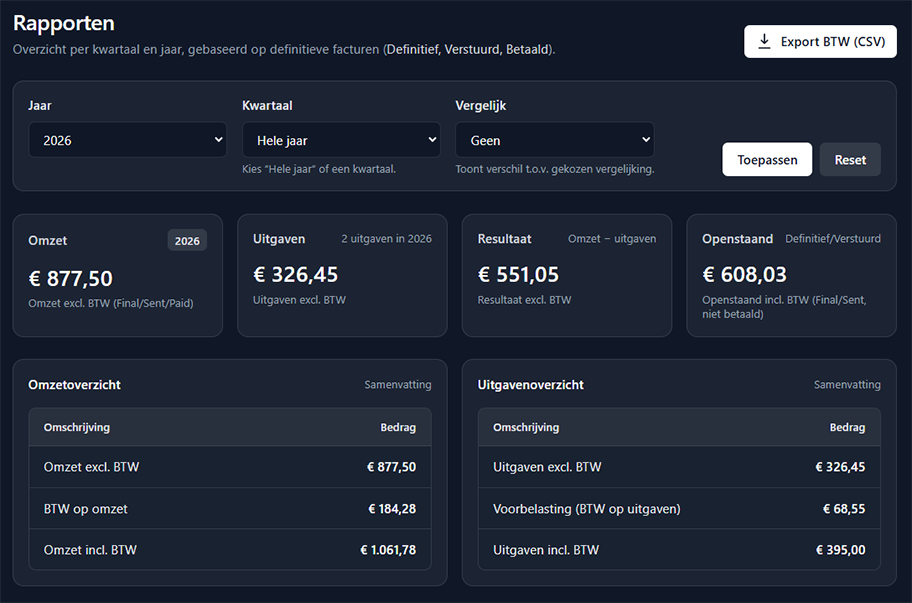The width and height of the screenshot is (912, 603).
Task: Select the BTW op omzet row
Action: click(230, 508)
